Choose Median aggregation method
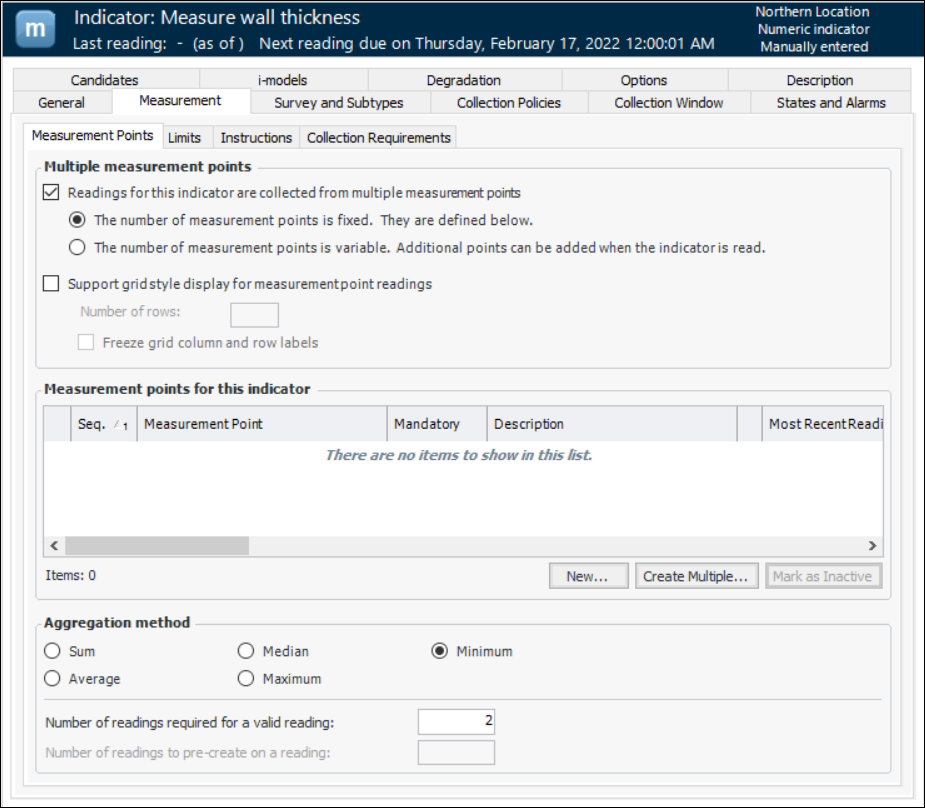The height and width of the screenshot is (808, 925). [246, 651]
